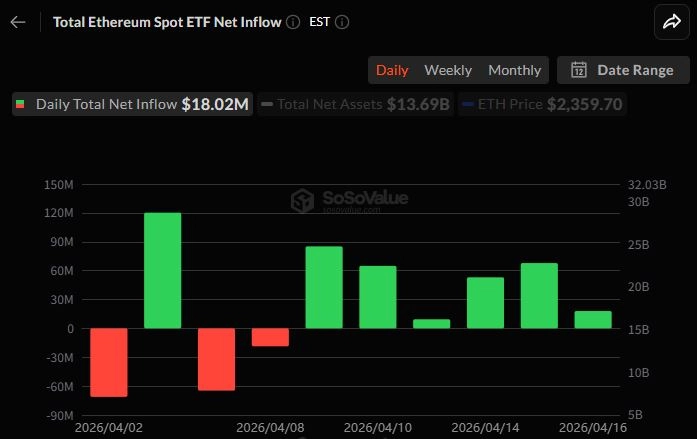Click the last green bar for 2026/04/16
Screen dimensions: 697x439
pyautogui.click(x=593, y=320)
